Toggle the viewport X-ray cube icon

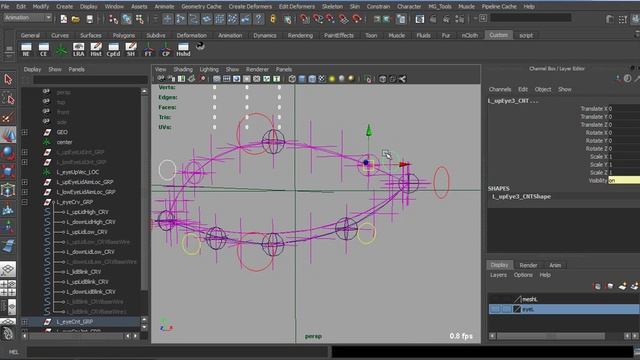(382, 79)
